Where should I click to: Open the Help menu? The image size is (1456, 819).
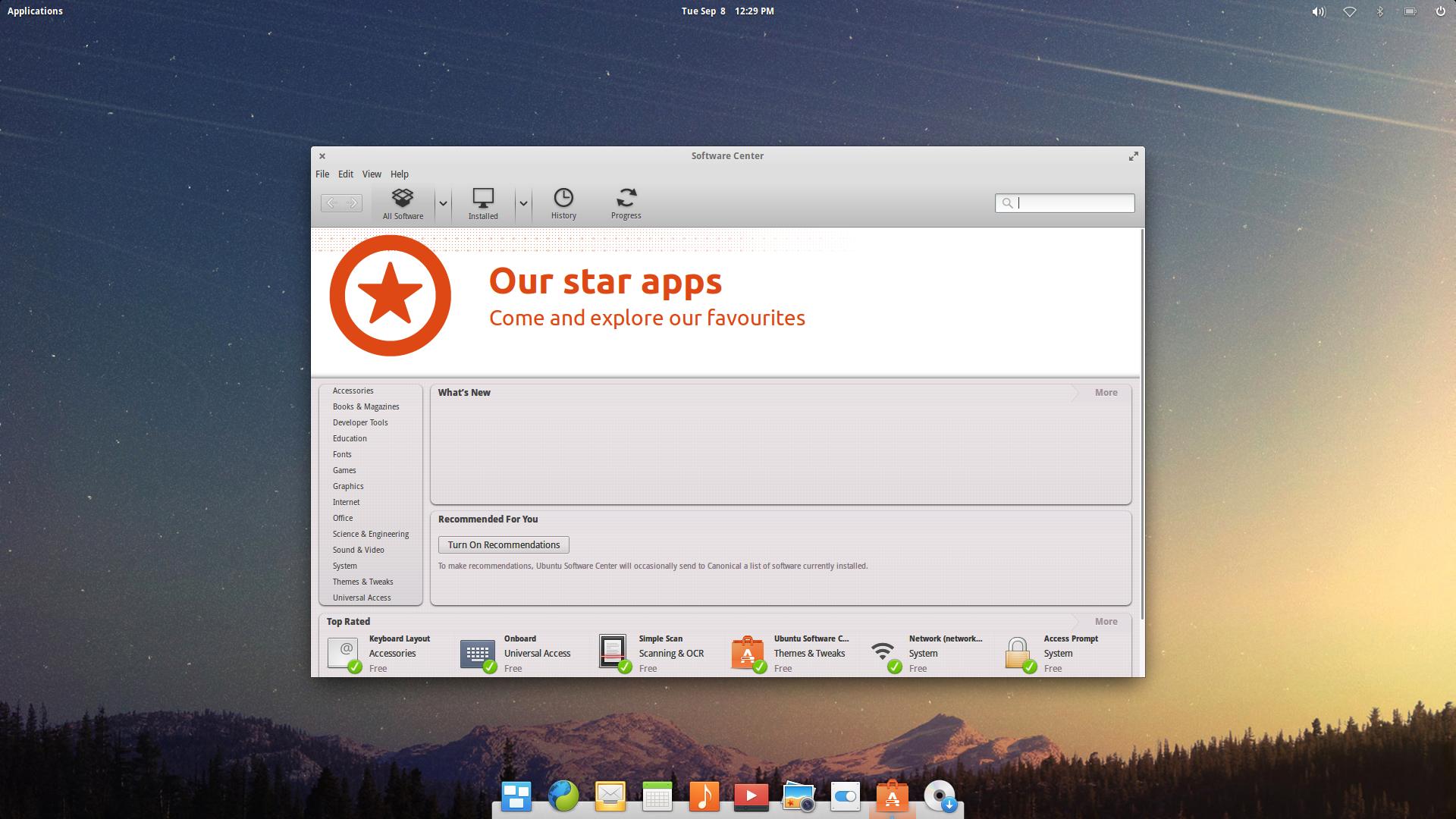pyautogui.click(x=400, y=174)
